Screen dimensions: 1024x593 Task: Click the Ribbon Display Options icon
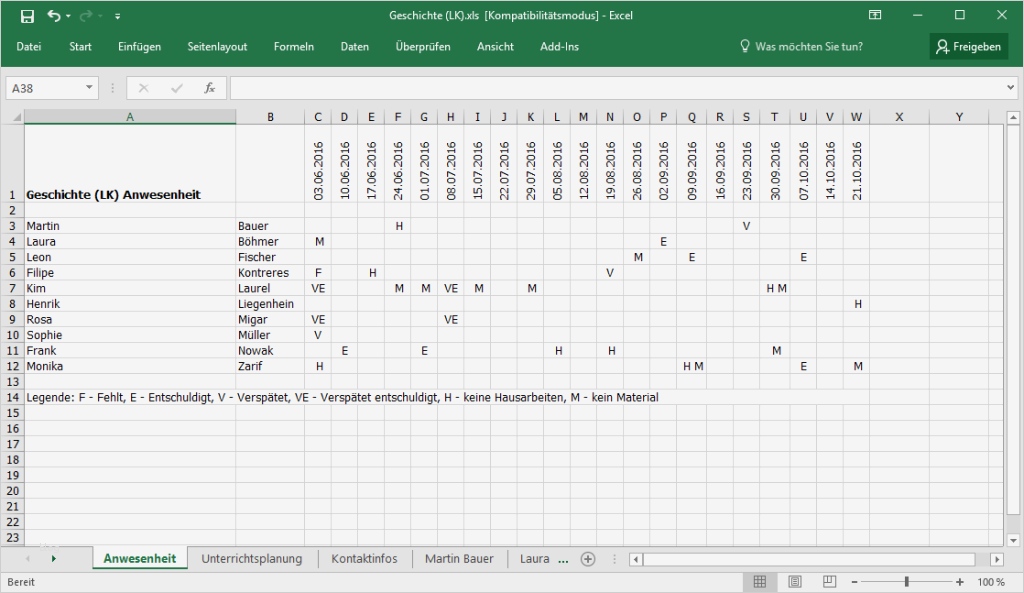[874, 16]
